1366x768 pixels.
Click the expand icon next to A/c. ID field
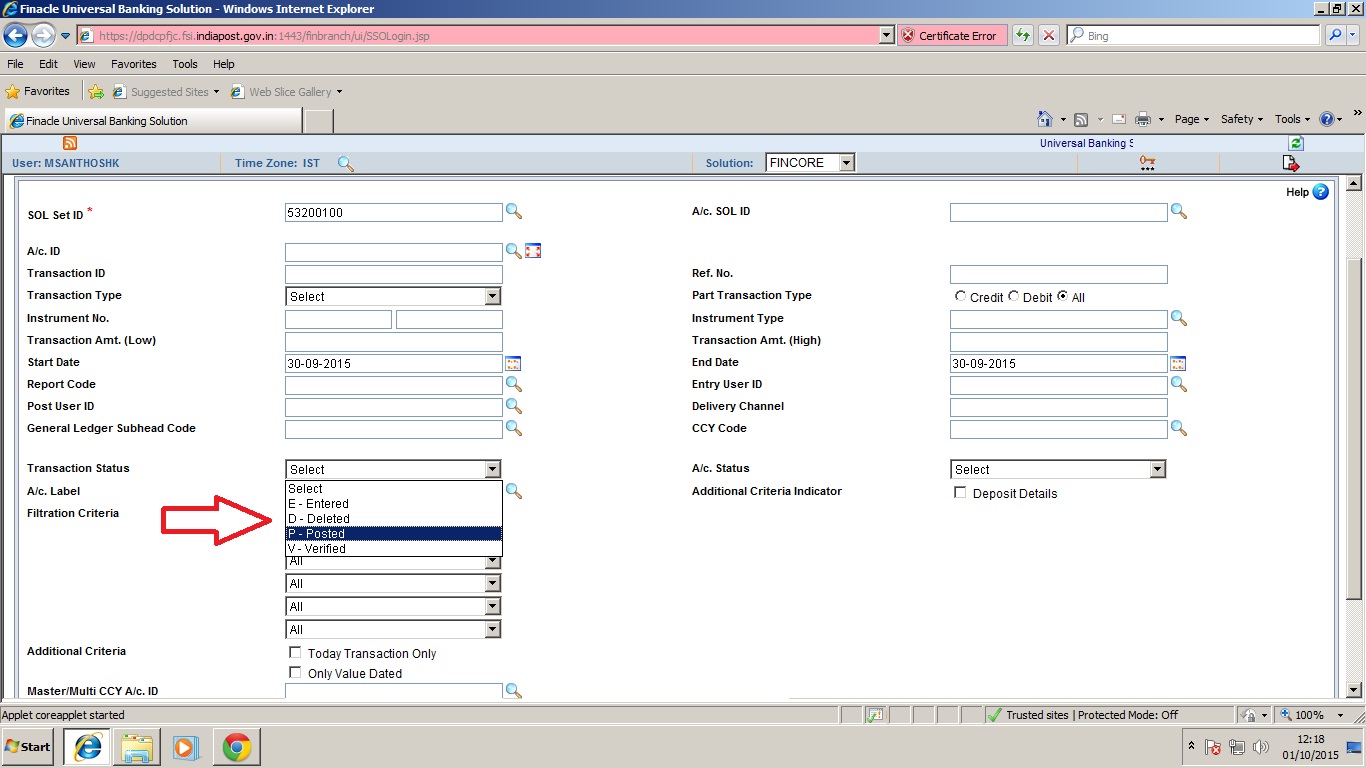(x=533, y=251)
